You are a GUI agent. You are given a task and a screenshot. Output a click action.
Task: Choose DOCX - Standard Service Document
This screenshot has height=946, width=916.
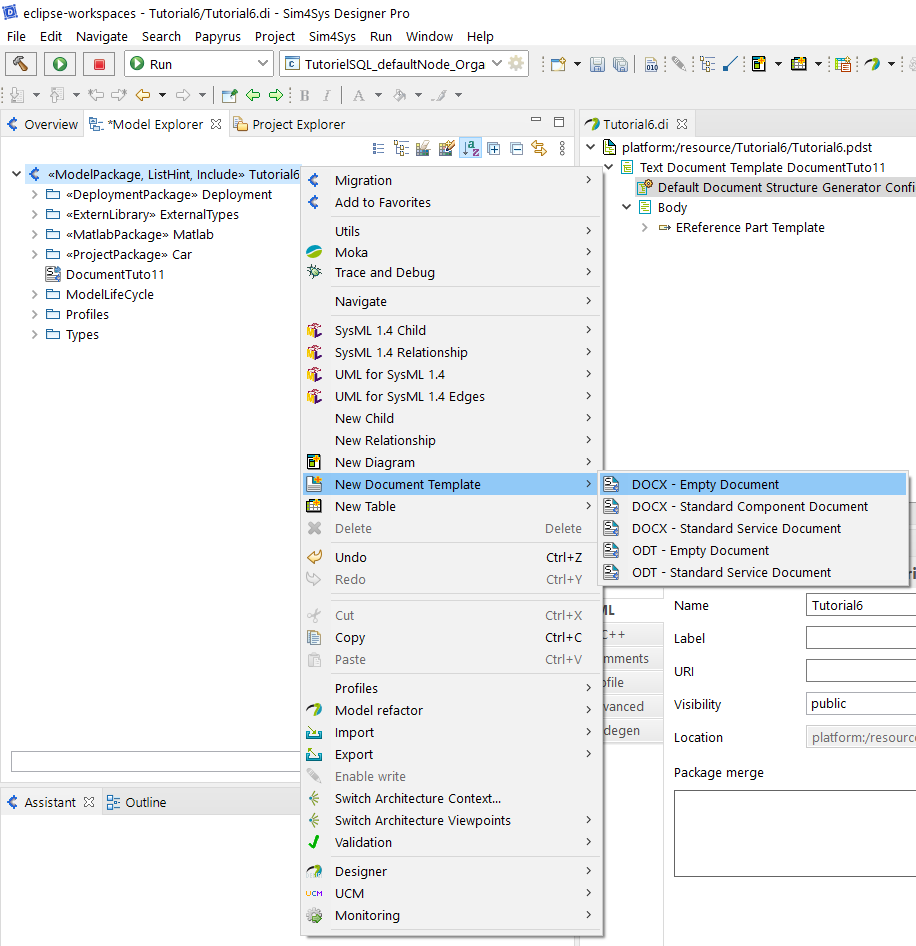(x=754, y=529)
